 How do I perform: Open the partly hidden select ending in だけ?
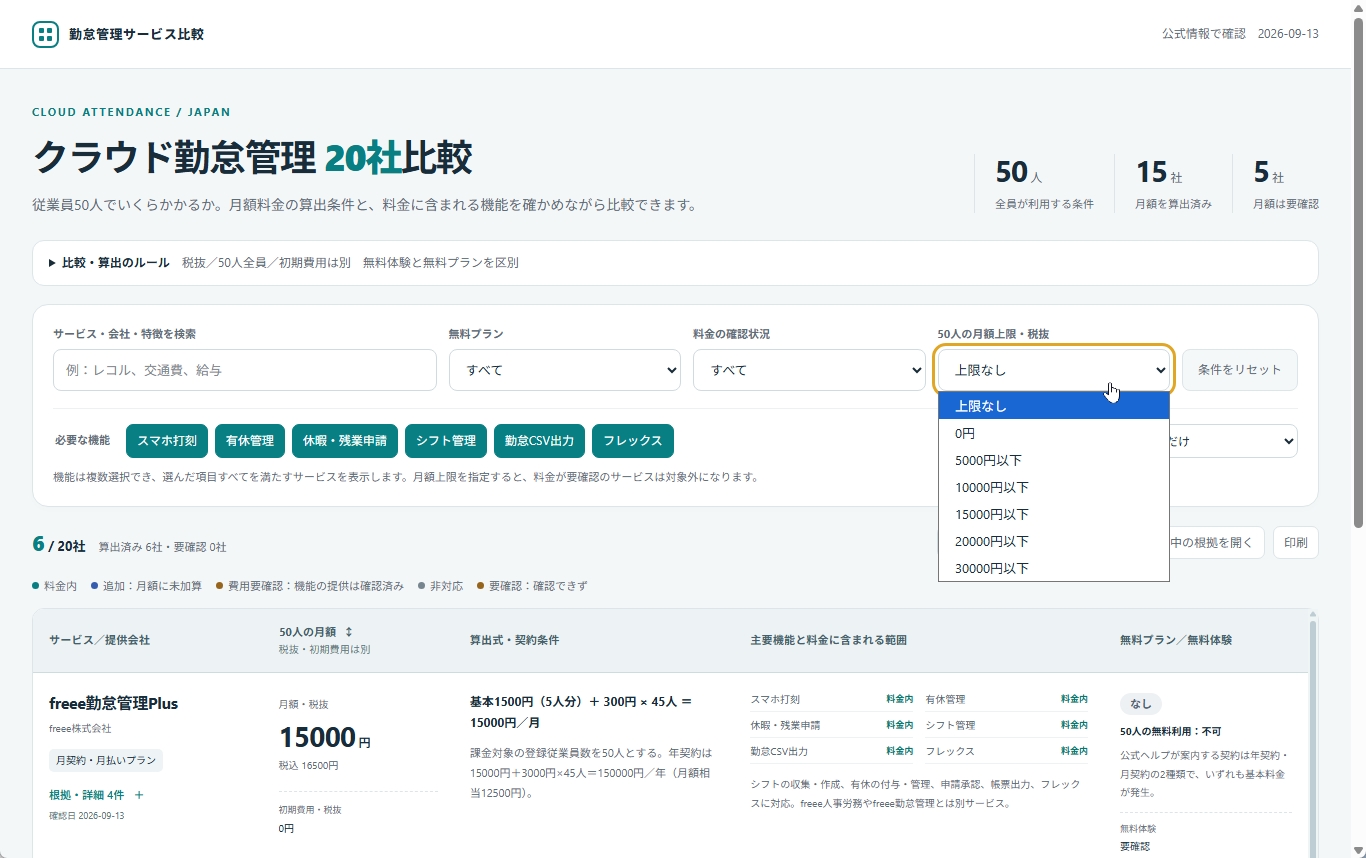[1233, 441]
